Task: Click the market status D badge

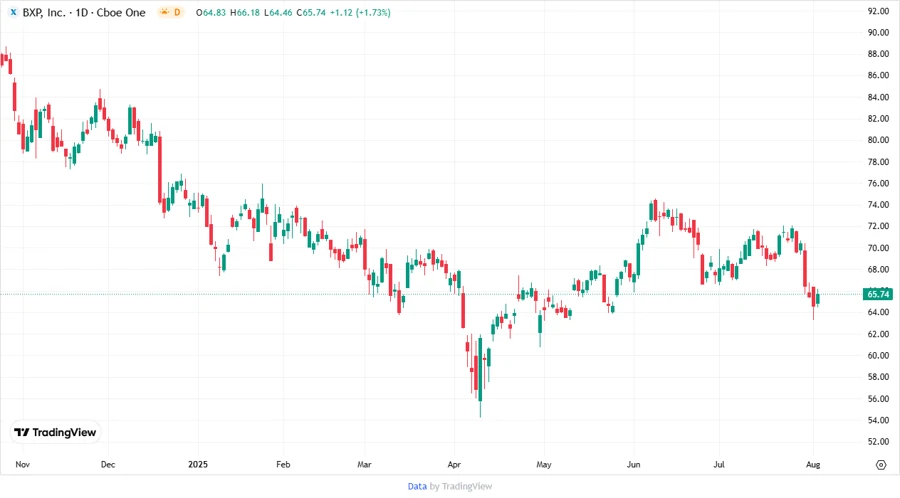Action: [170, 12]
